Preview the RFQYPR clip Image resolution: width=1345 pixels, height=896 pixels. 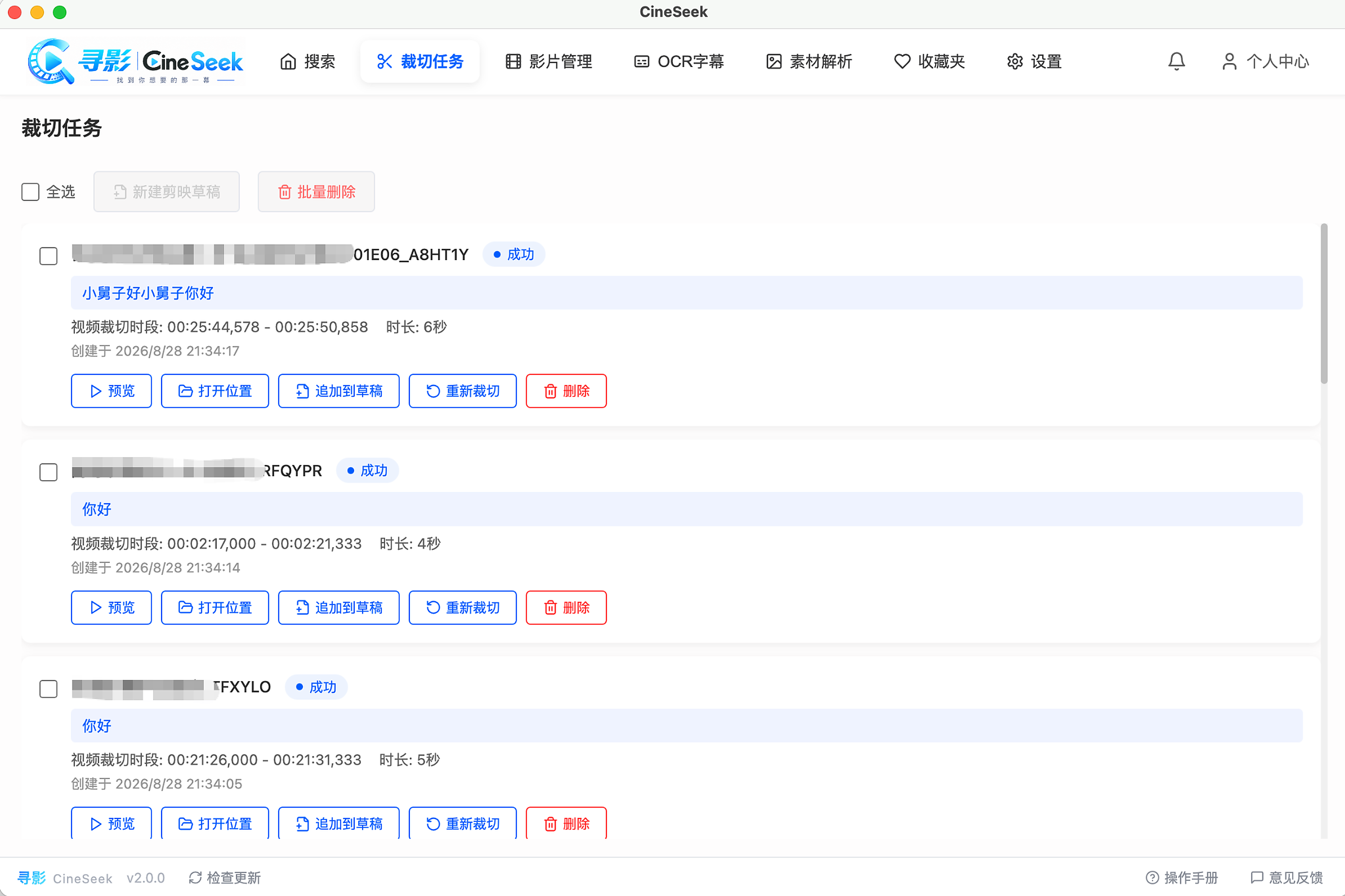[x=111, y=607]
